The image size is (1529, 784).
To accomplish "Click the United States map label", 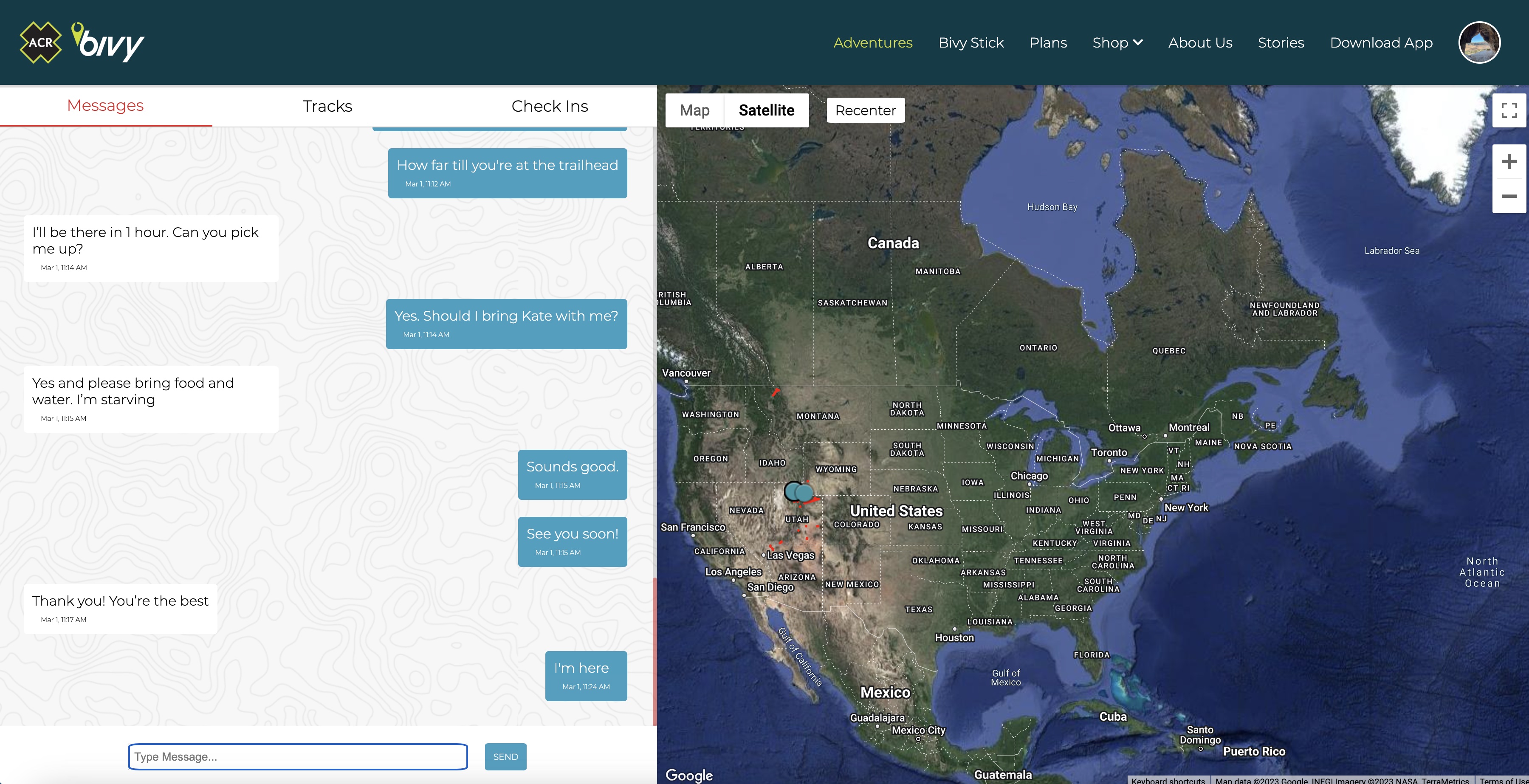I will (896, 511).
